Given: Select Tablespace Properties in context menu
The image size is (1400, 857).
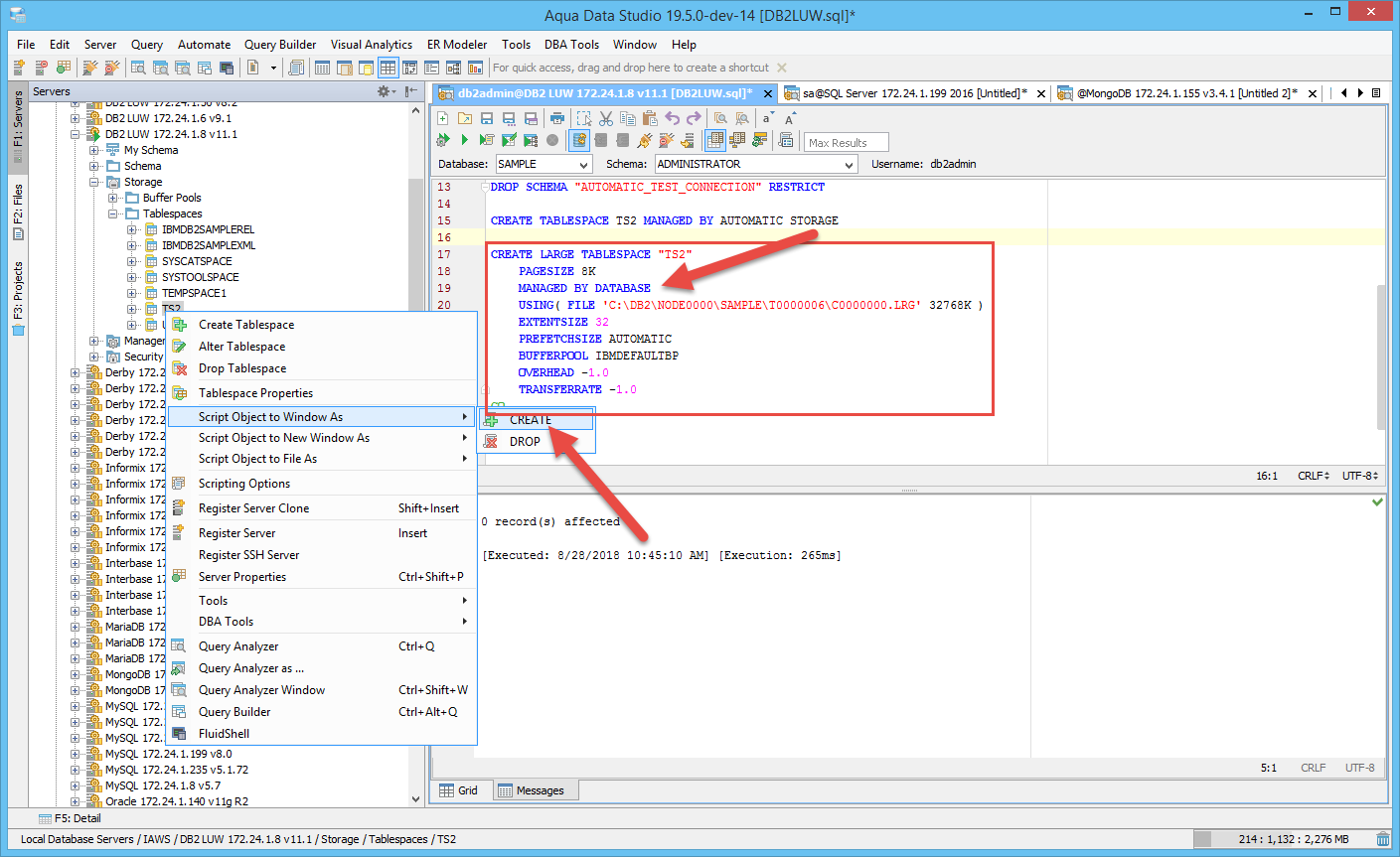Looking at the screenshot, I should click(323, 393).
